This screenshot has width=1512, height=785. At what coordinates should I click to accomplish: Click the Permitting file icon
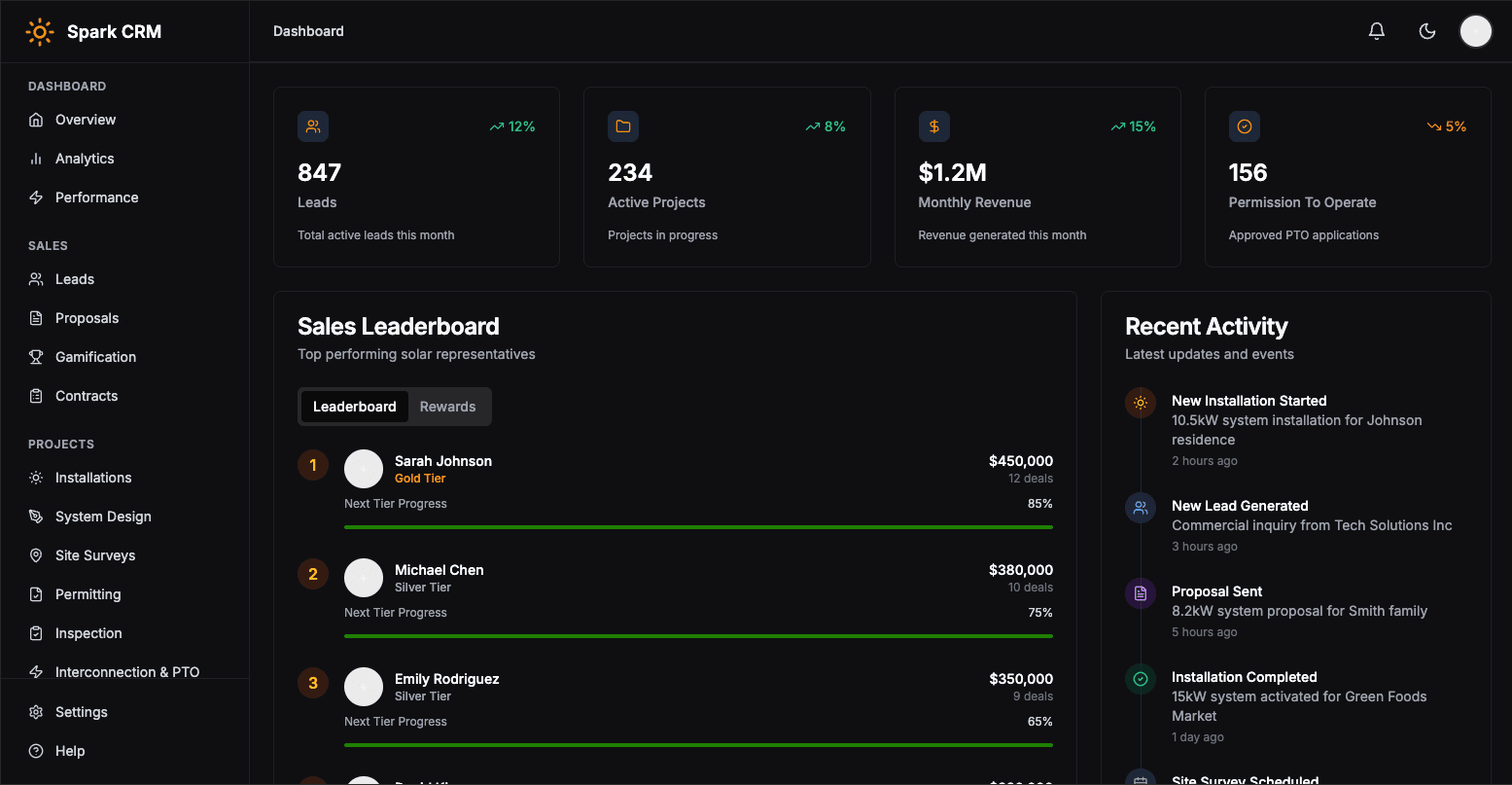36,594
